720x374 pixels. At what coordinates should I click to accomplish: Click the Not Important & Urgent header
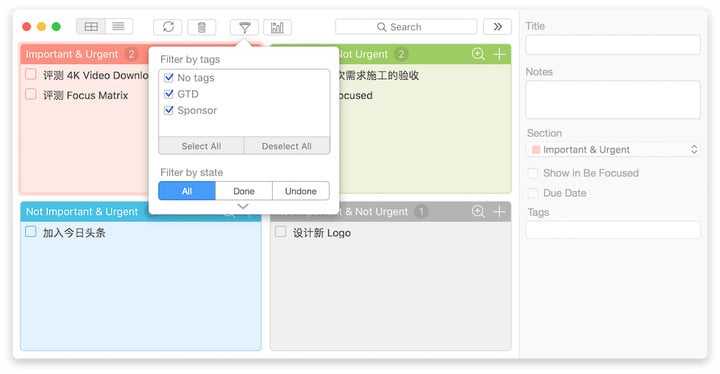pos(82,211)
